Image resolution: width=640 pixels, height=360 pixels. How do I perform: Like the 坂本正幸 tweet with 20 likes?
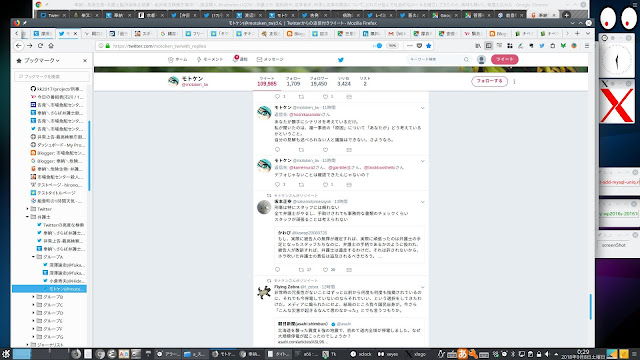(325, 270)
